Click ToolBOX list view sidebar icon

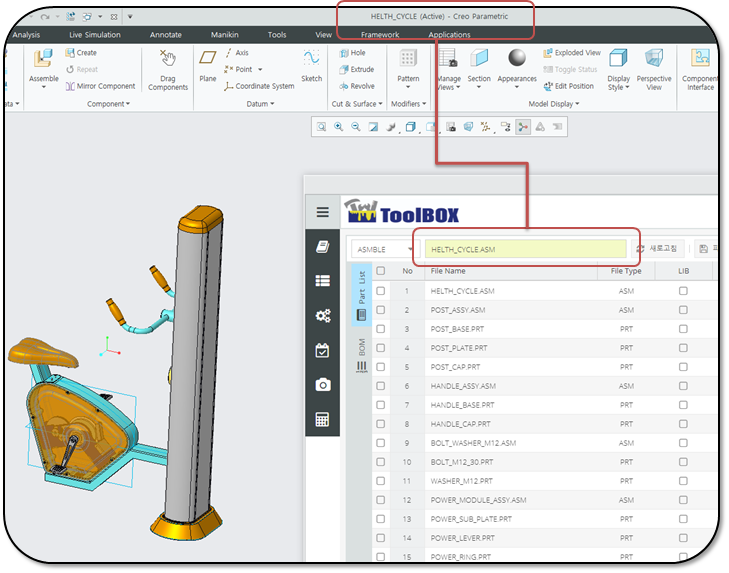coord(323,280)
